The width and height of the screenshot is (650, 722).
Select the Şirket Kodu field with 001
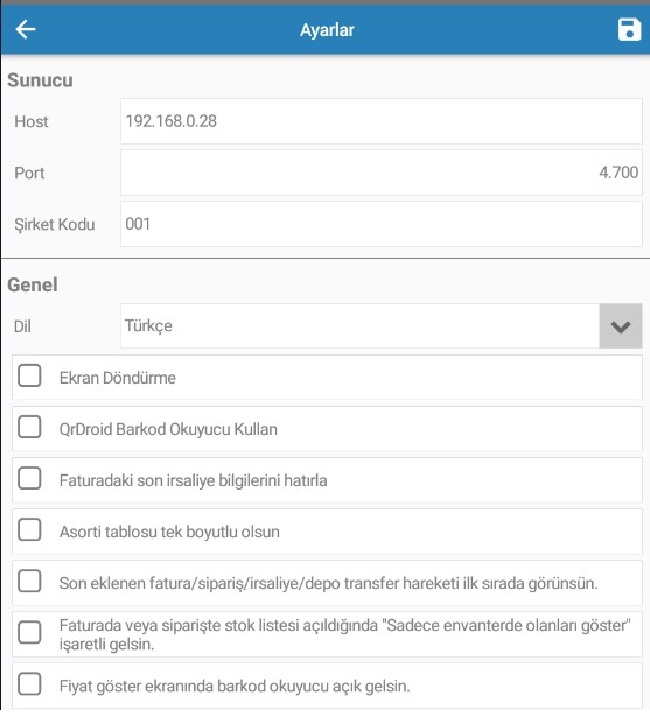click(381, 224)
